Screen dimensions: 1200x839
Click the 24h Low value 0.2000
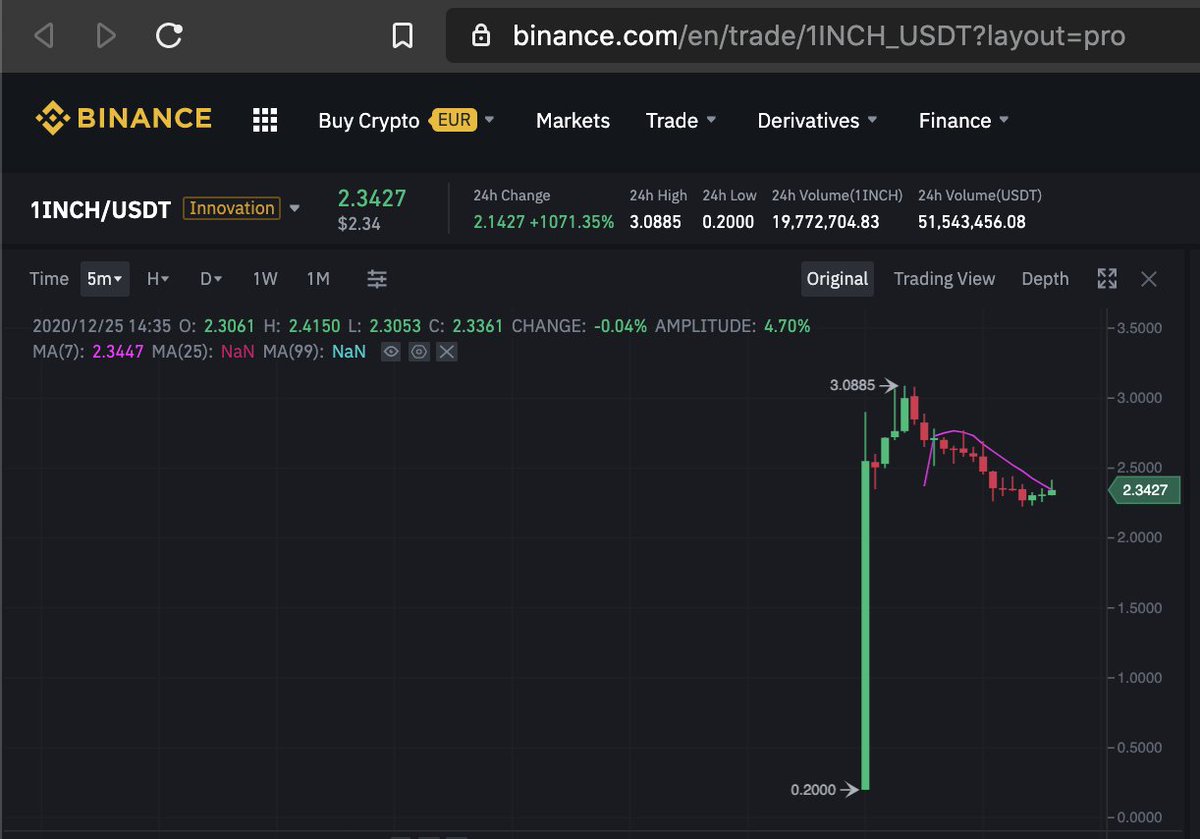(x=728, y=222)
